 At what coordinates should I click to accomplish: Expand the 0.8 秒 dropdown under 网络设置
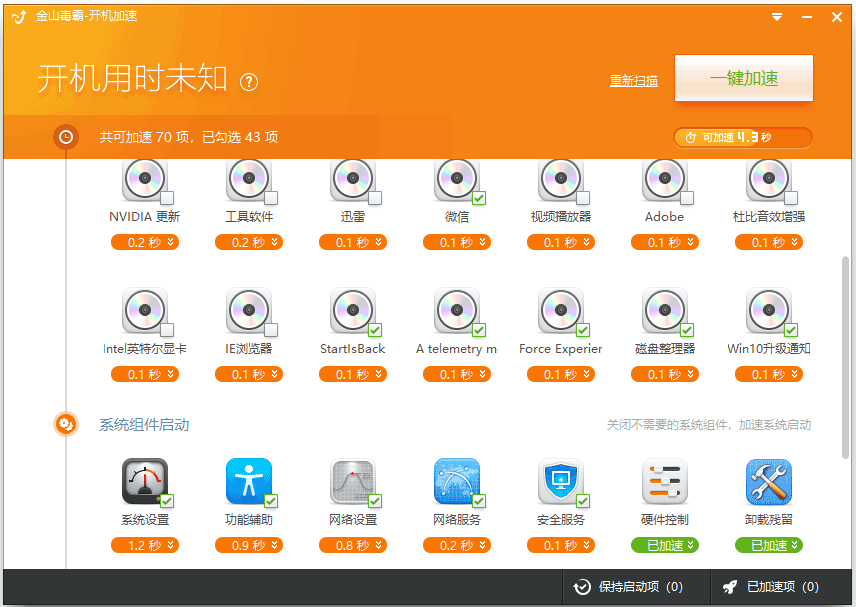pyautogui.click(x=353, y=545)
